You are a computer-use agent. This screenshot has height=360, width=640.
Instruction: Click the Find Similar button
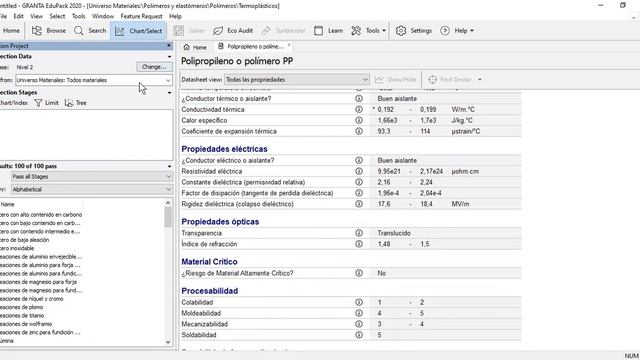(x=449, y=80)
